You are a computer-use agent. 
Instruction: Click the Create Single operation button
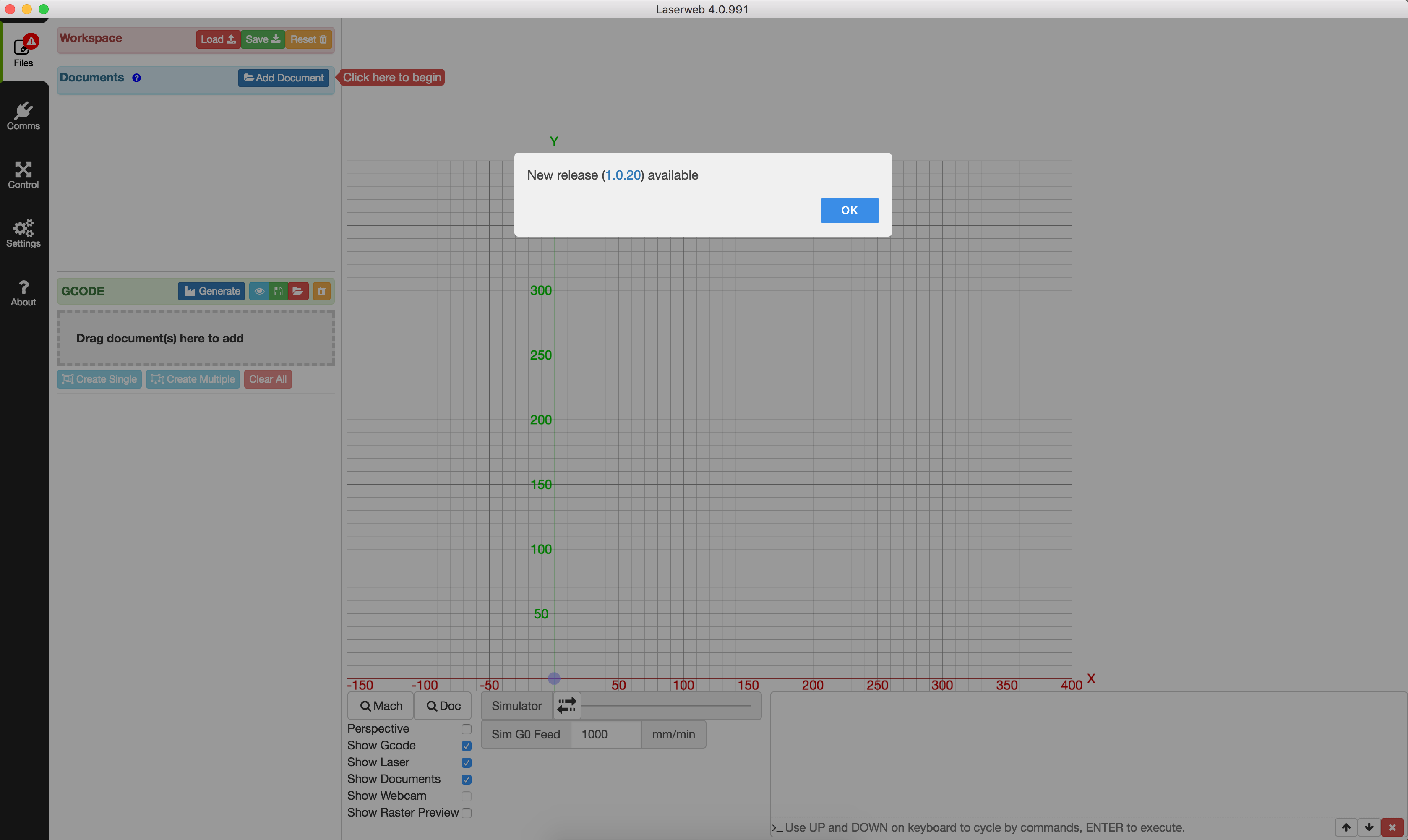pyautogui.click(x=99, y=379)
